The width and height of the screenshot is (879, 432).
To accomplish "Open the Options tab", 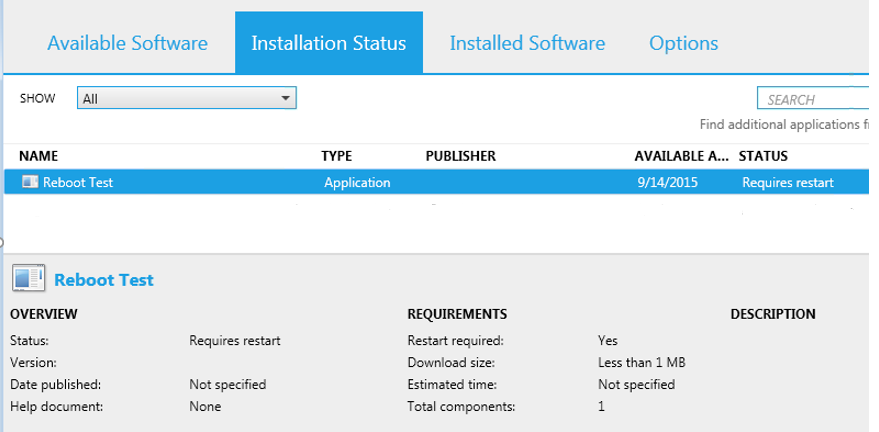I will click(x=683, y=43).
